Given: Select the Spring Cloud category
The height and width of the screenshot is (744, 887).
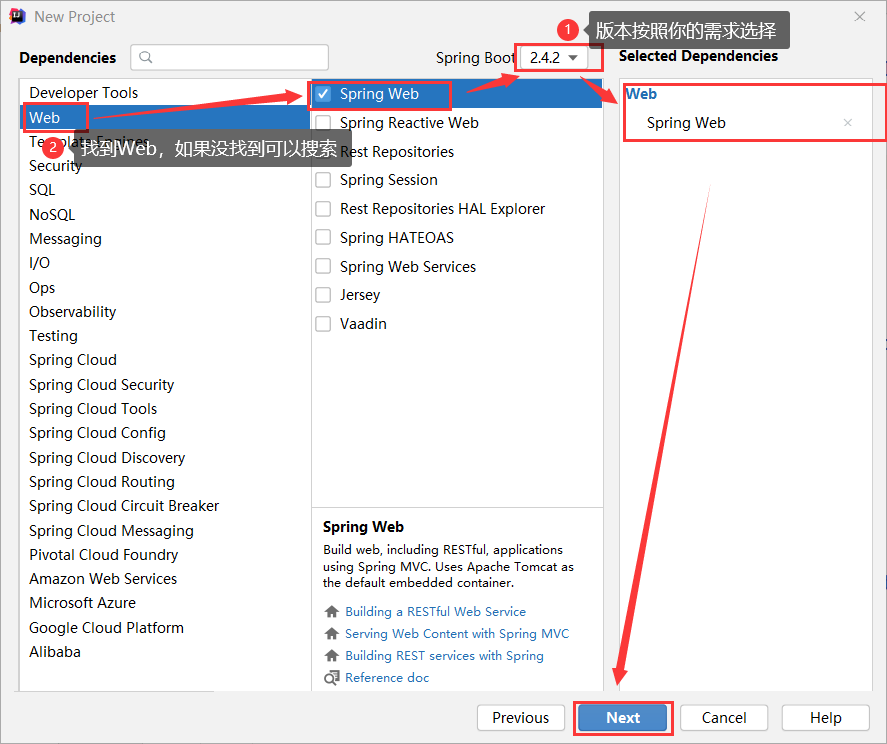Looking at the screenshot, I should (x=73, y=360).
